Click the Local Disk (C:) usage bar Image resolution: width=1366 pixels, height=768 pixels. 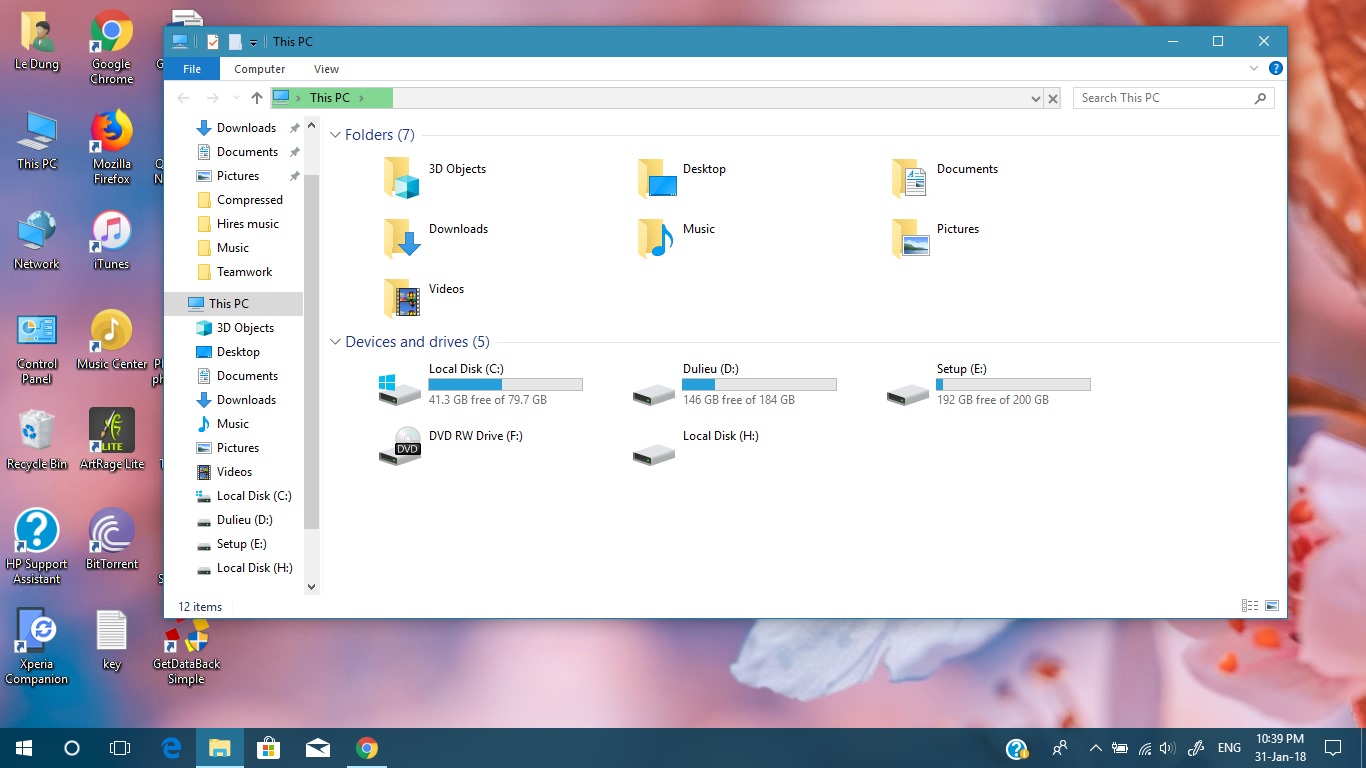pyautogui.click(x=505, y=385)
